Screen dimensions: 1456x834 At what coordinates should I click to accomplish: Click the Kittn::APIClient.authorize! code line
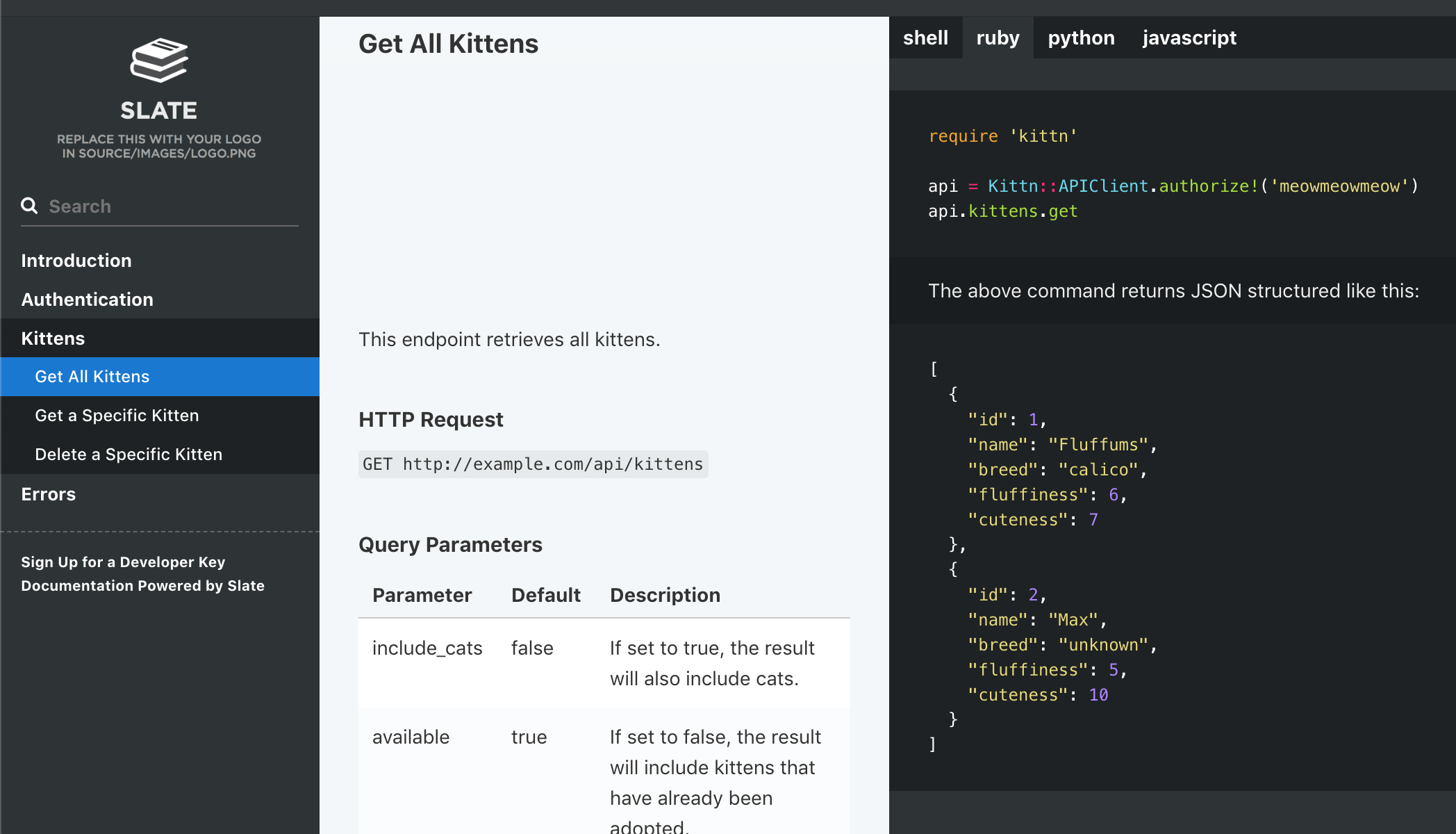(1173, 186)
